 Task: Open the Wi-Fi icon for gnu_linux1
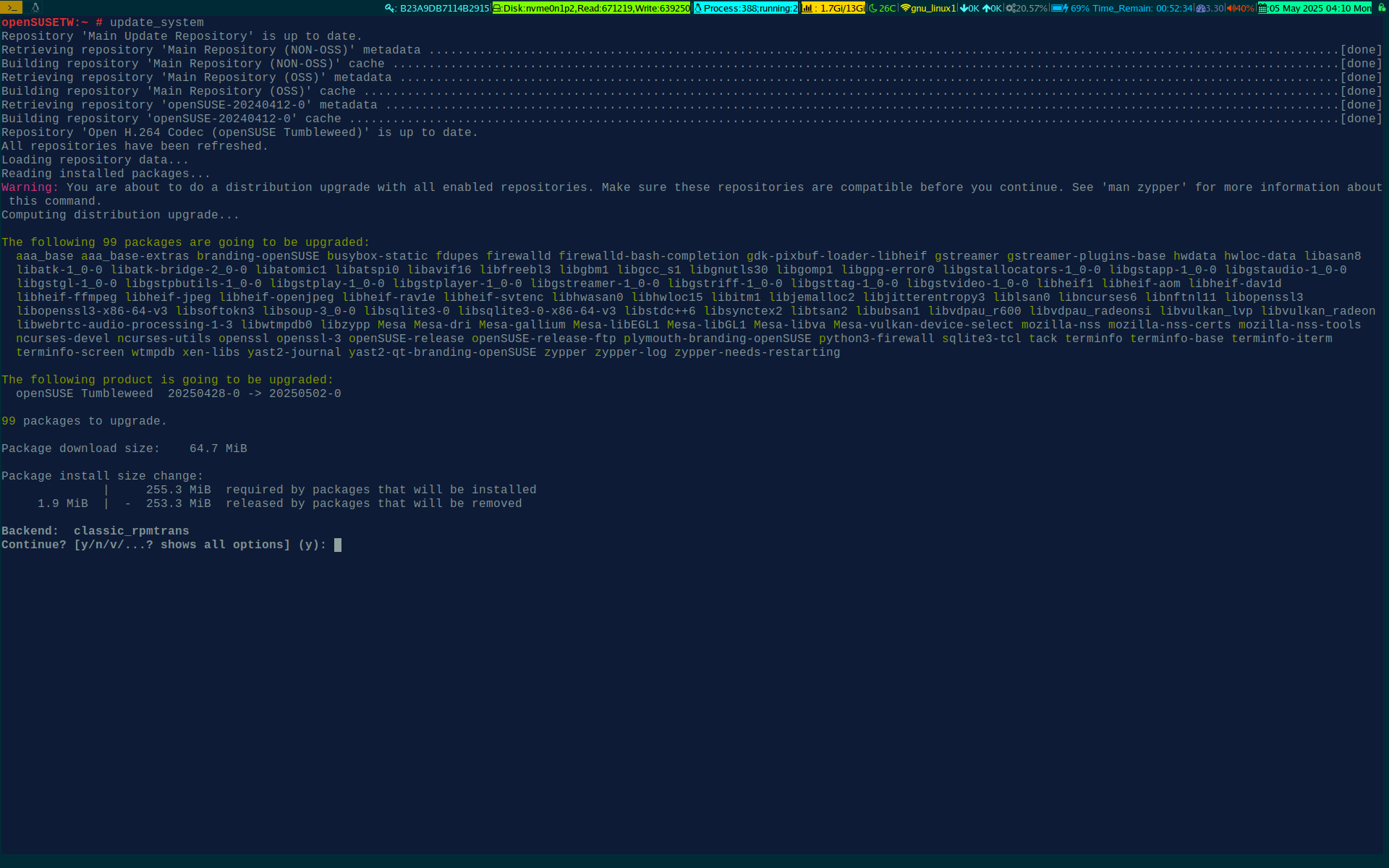[905, 9]
